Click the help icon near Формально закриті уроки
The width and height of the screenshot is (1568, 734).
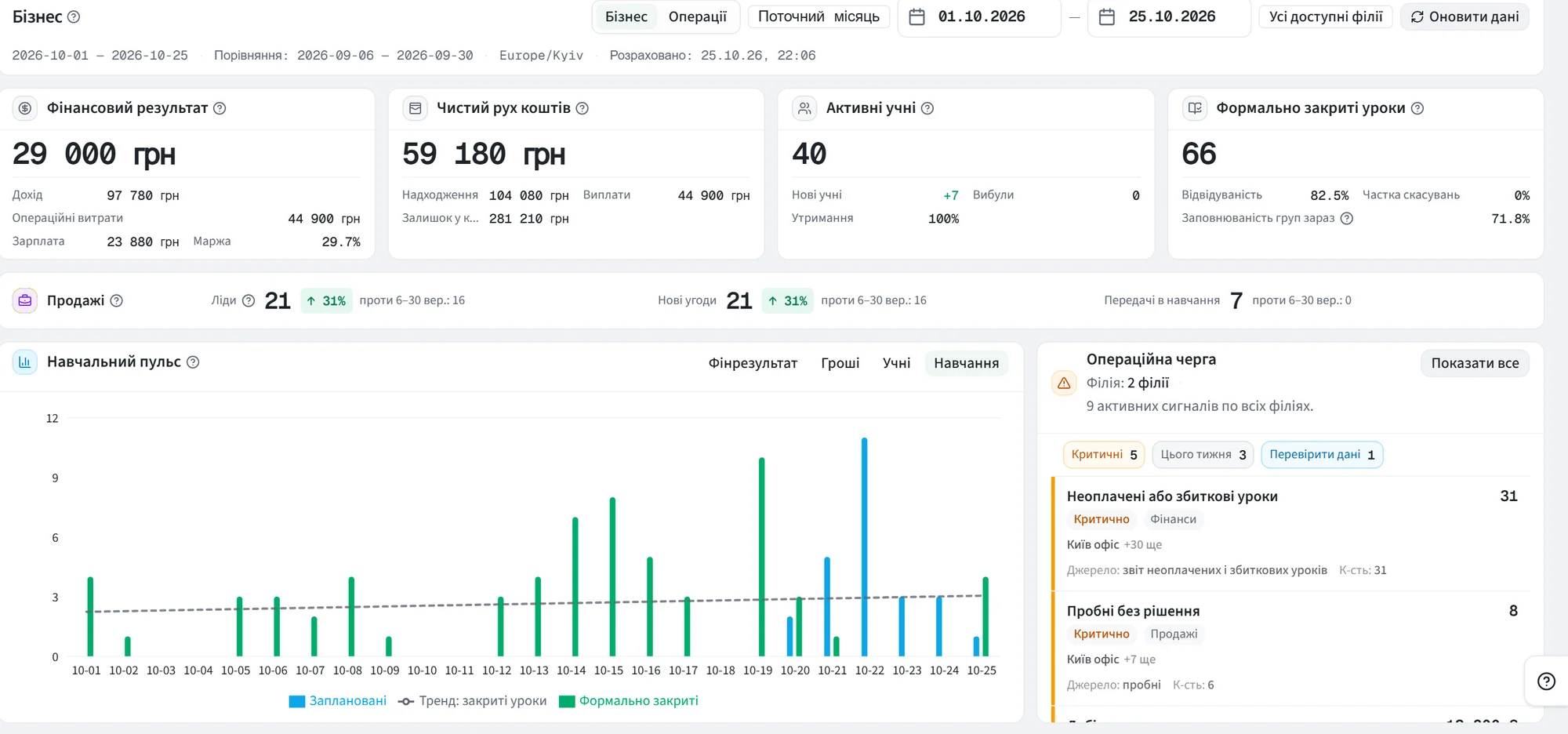(1417, 108)
